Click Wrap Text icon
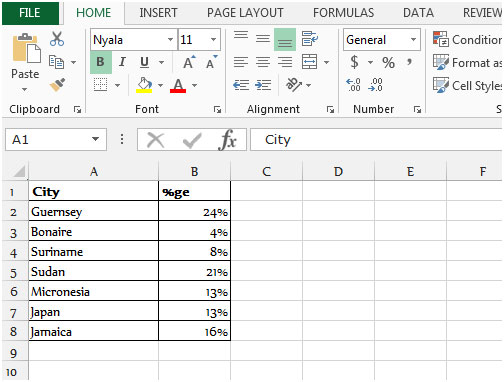 pyautogui.click(x=310, y=39)
